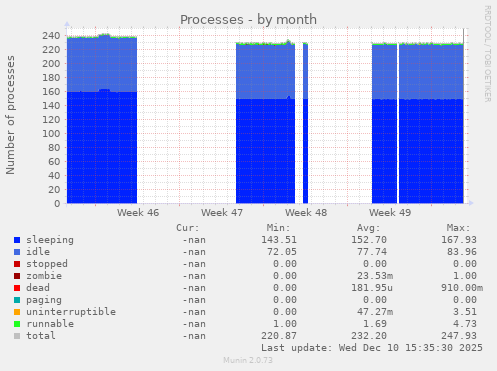This screenshot has width=497, height=371.
Task: Click uninterruptible maximum value 3.51
Action: point(465,312)
